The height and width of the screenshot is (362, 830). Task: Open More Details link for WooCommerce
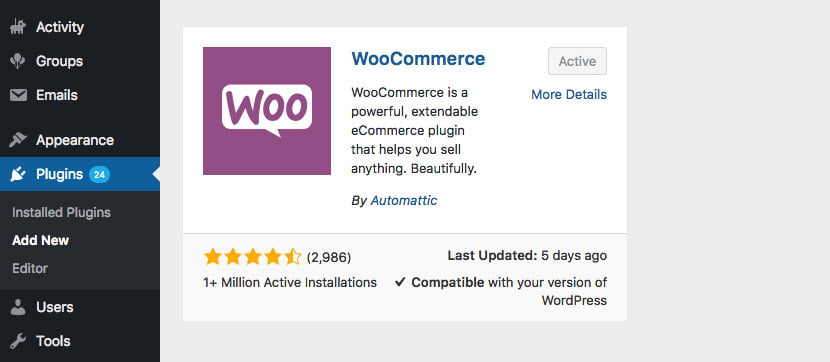(569, 95)
